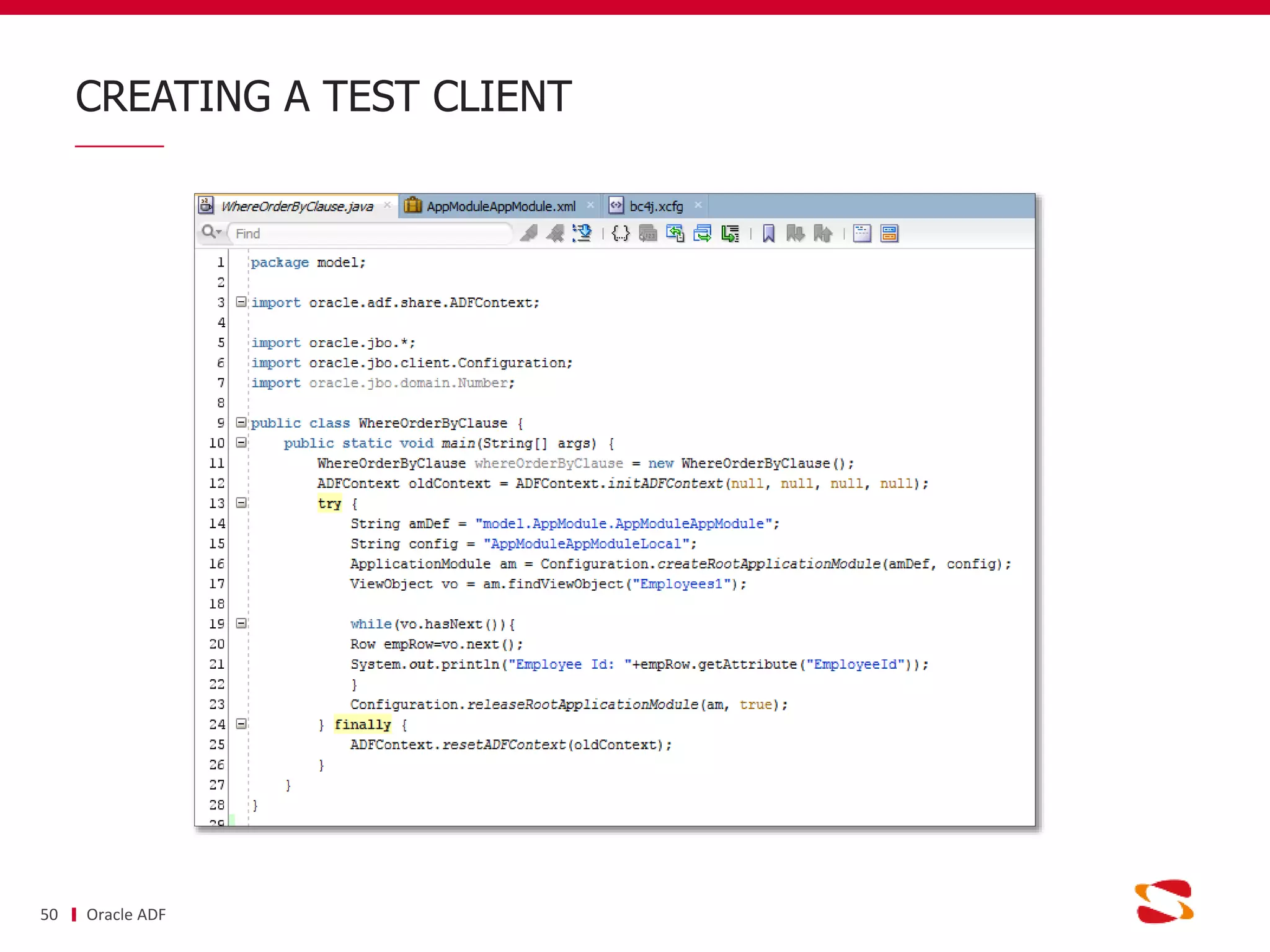
Task: Click 'initADFContext' method call
Action: point(665,483)
